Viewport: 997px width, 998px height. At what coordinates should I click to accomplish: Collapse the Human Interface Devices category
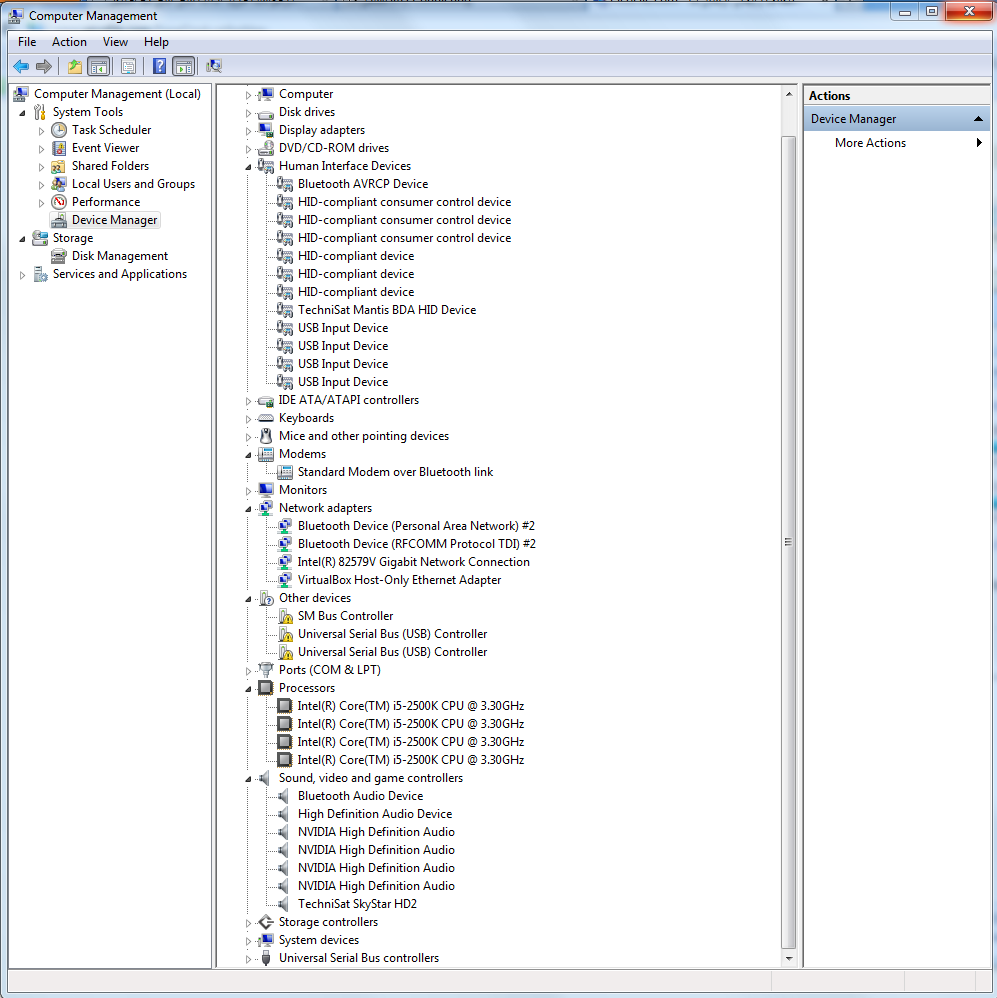tap(248, 167)
